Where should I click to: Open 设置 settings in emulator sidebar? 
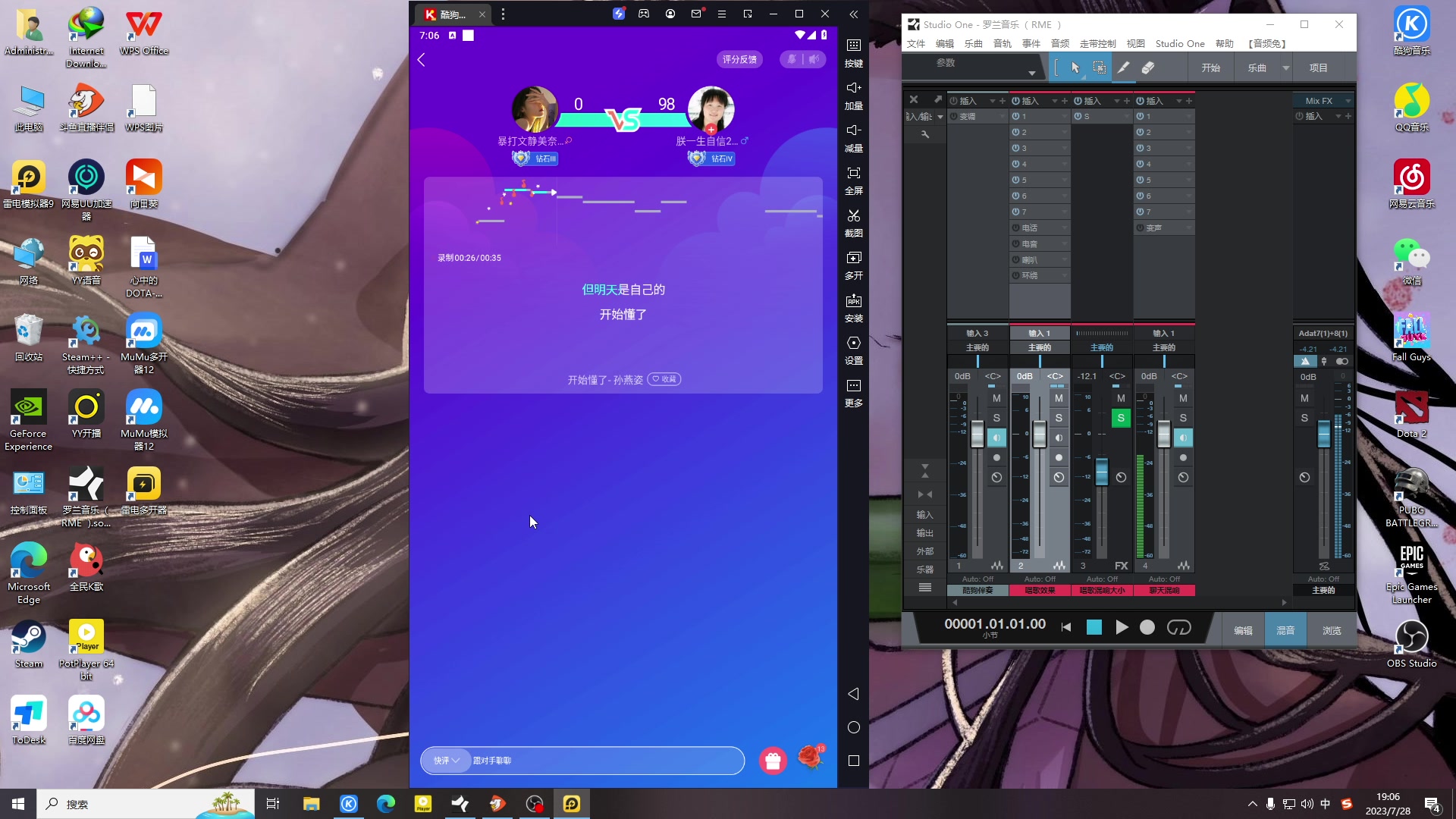coord(854,350)
